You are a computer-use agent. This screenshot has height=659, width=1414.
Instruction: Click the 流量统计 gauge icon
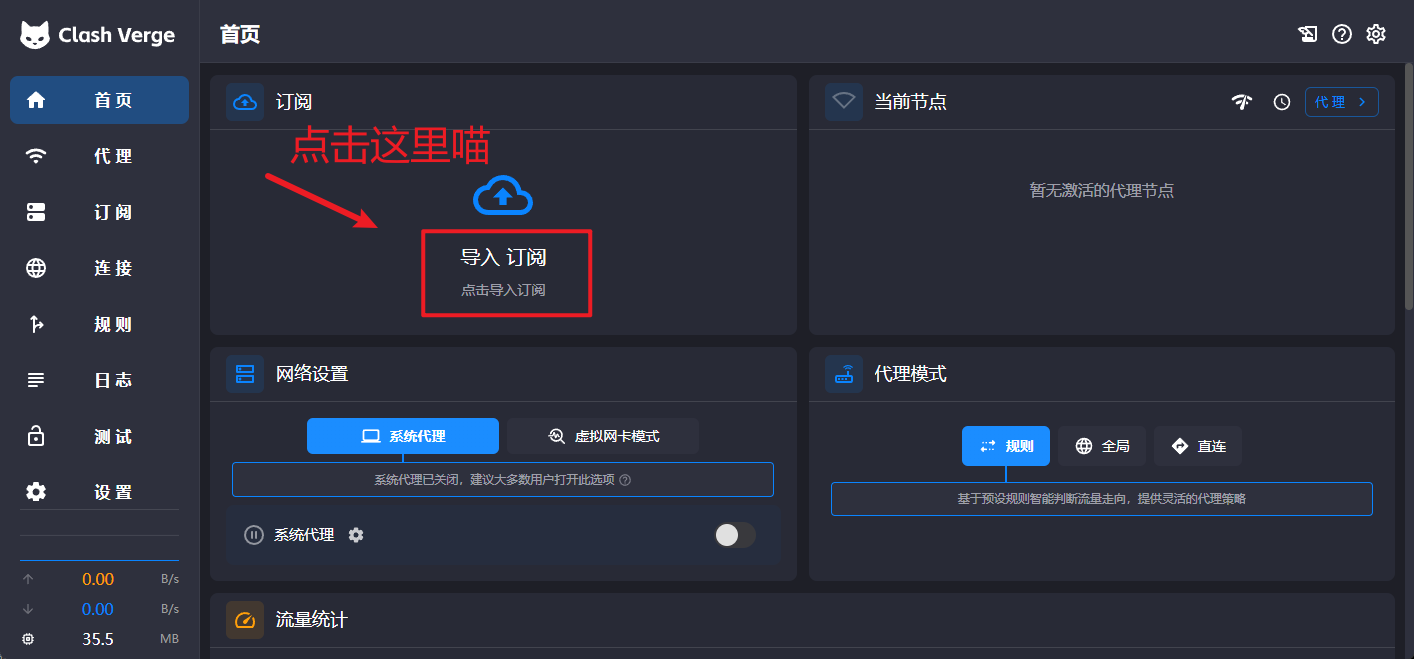245,620
